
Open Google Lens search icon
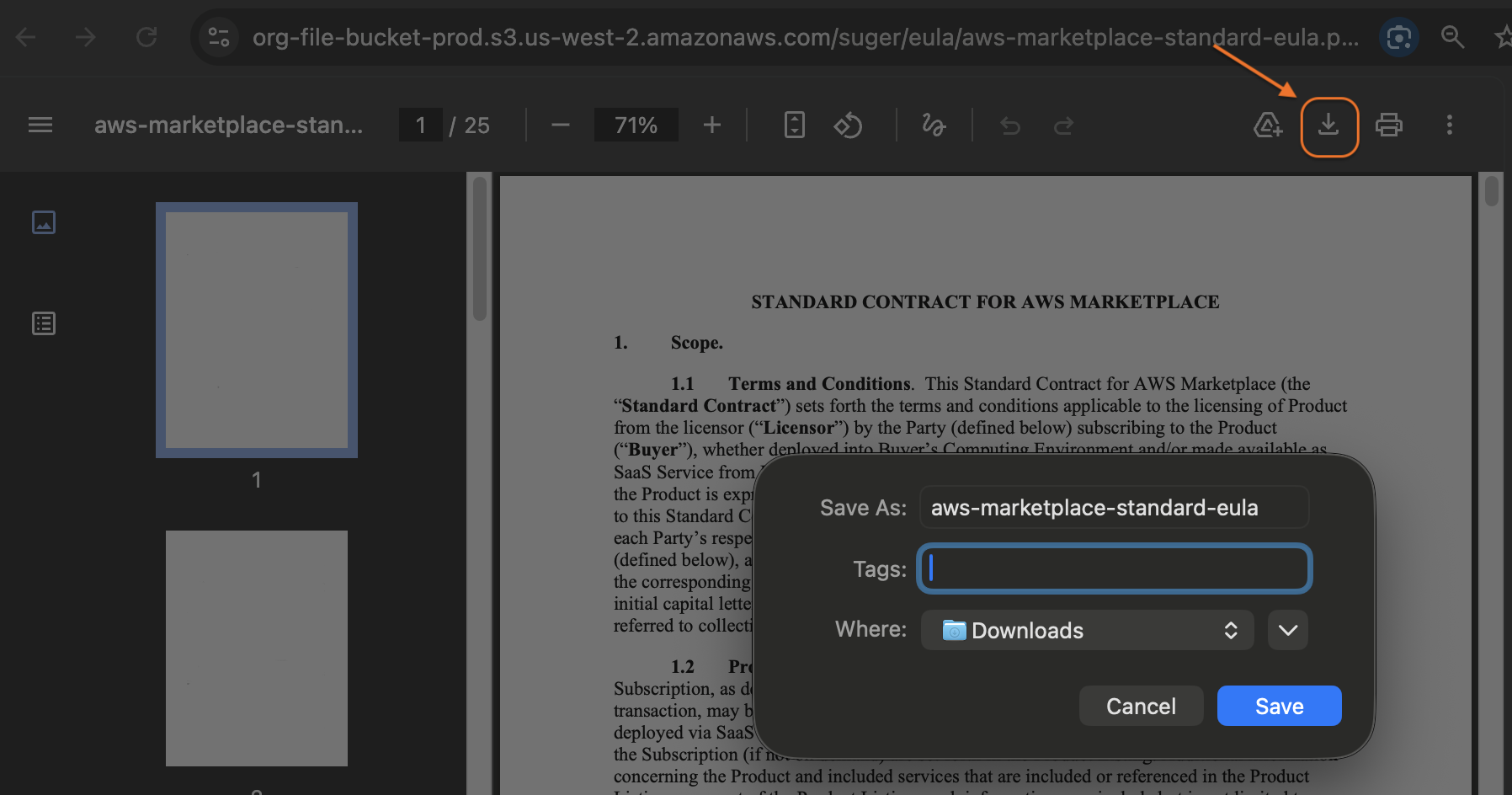1399,37
